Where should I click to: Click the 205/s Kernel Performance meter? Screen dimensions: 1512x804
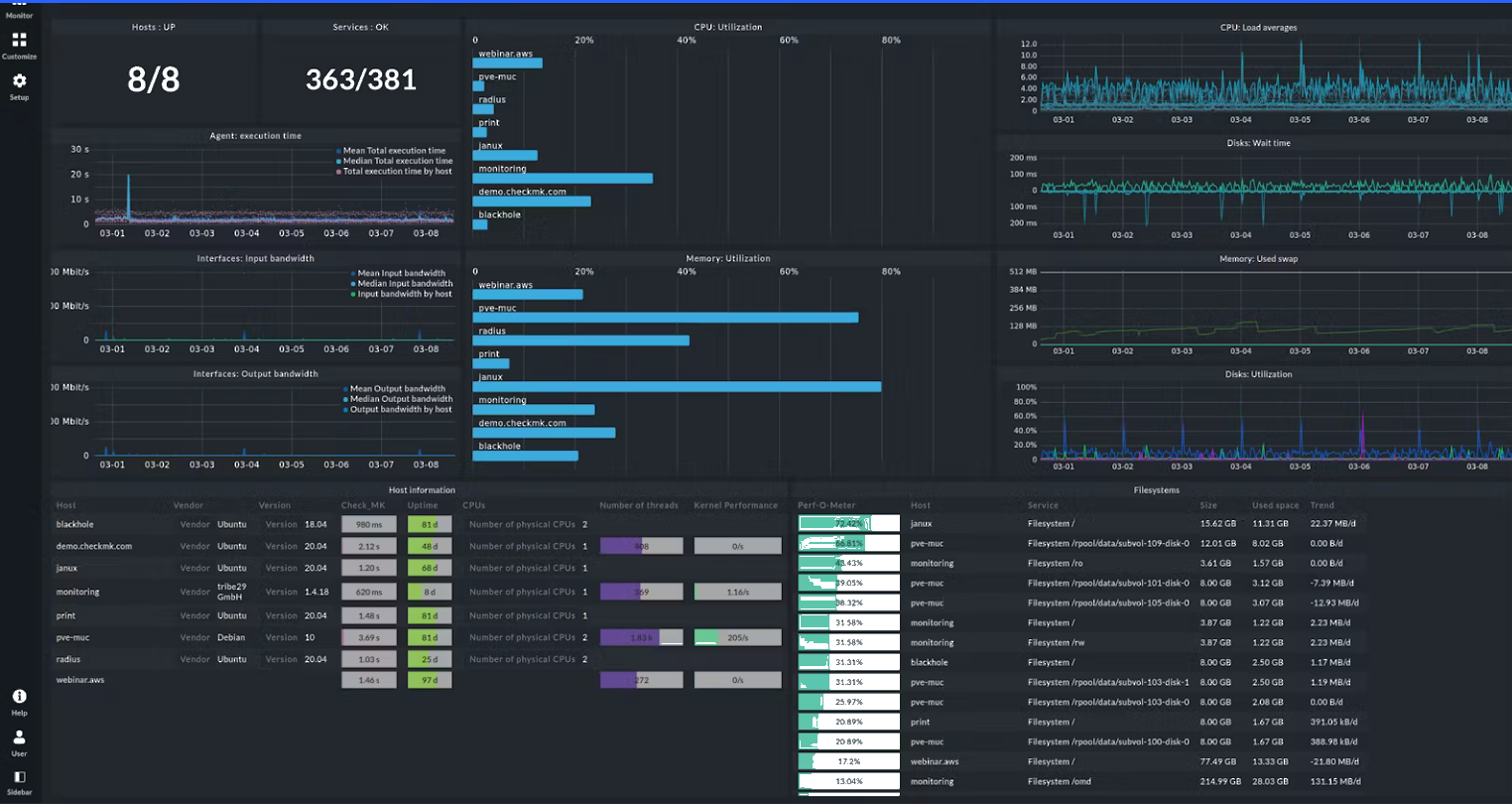(737, 637)
